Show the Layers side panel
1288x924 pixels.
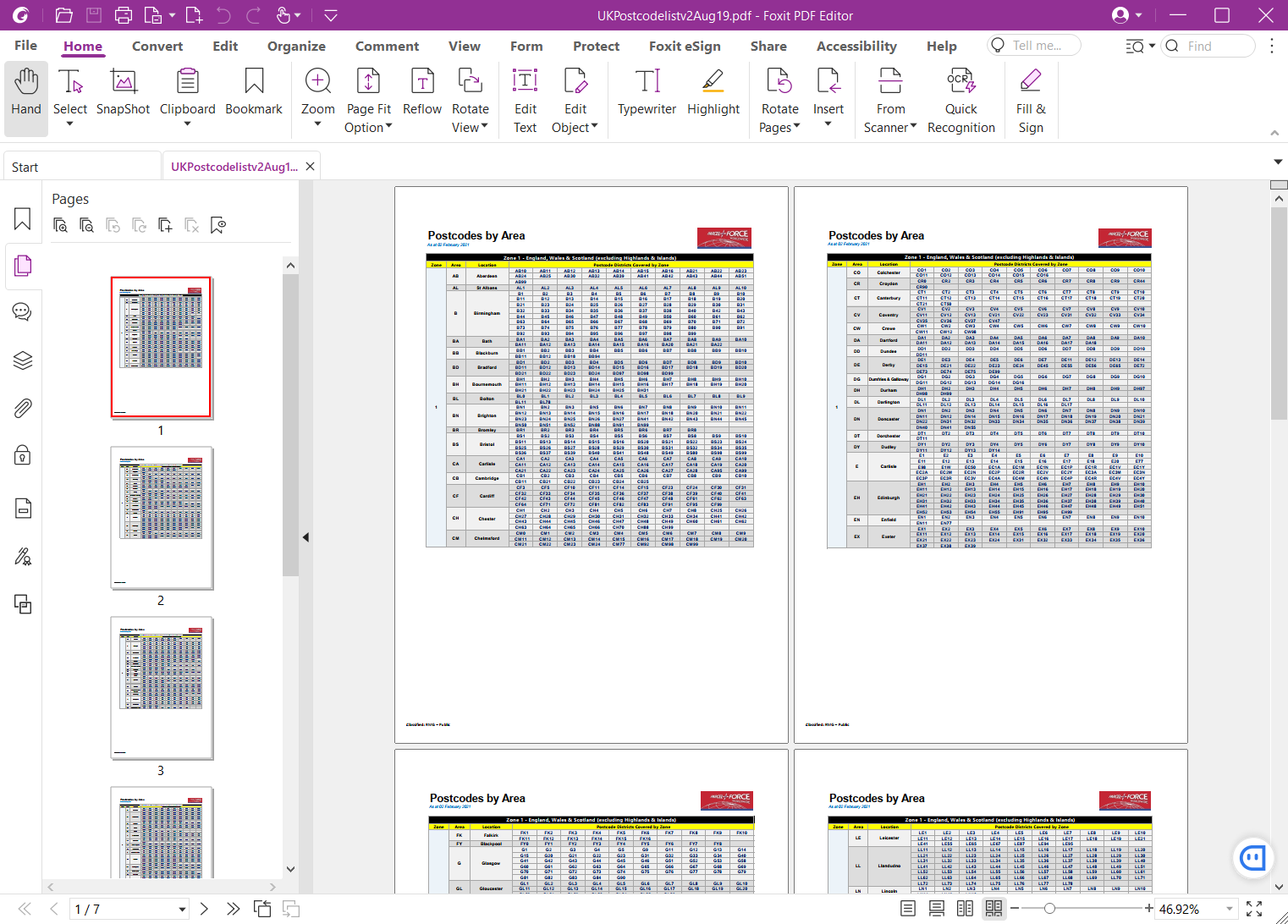[x=23, y=360]
